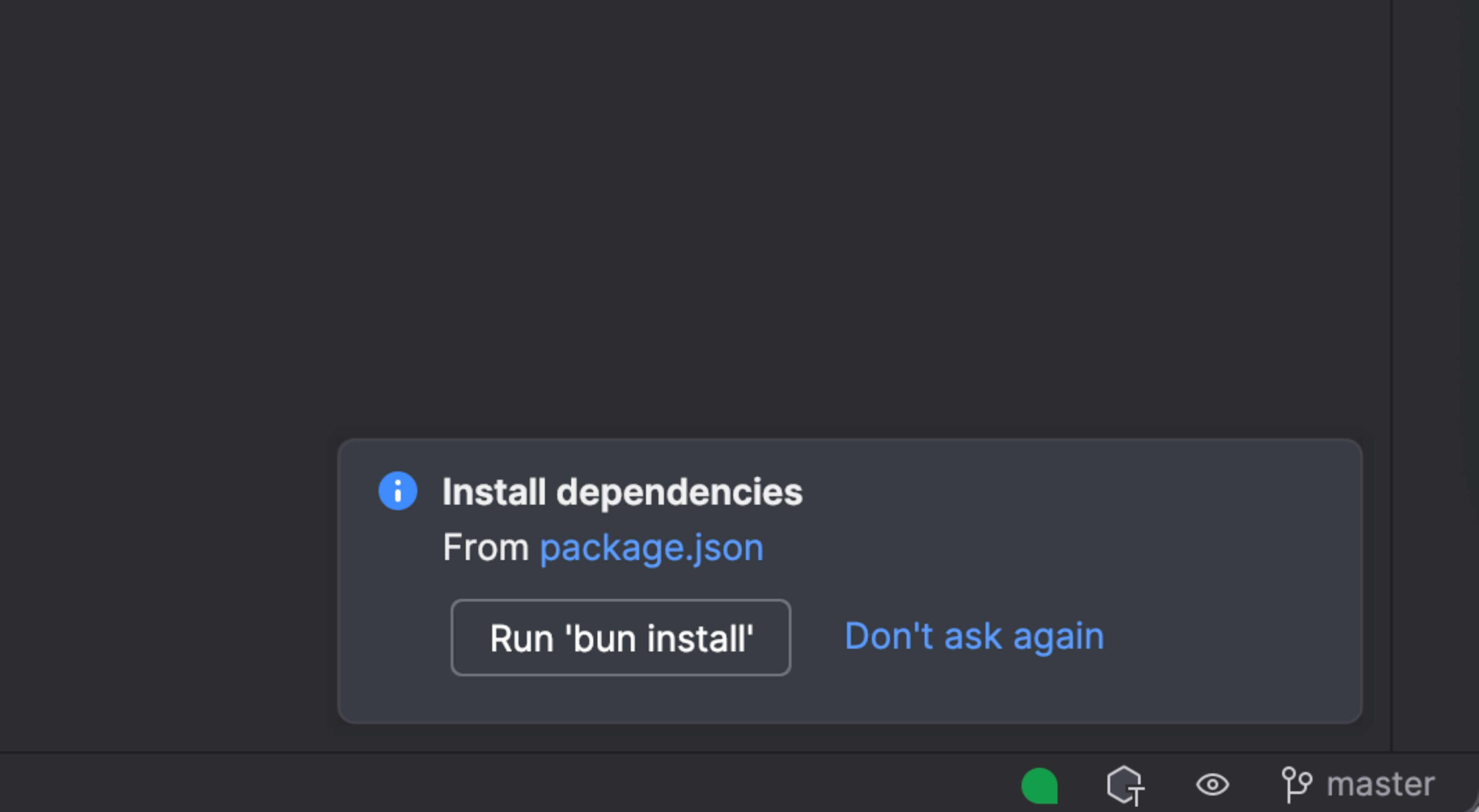1479x812 pixels.
Task: Click notification space right of Don't ask again
Action: [x=1234, y=637]
